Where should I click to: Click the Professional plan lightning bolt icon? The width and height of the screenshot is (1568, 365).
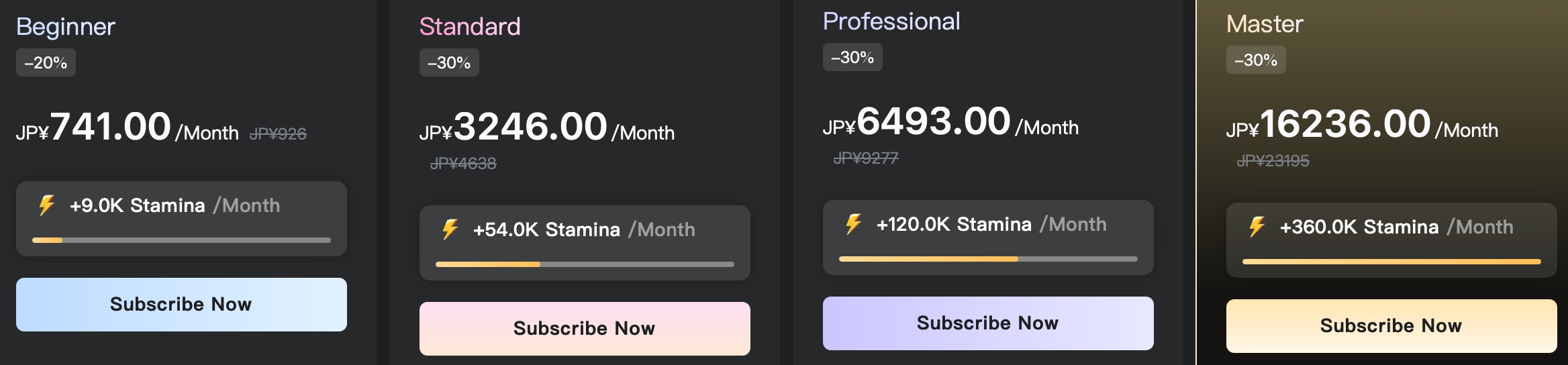(x=853, y=224)
